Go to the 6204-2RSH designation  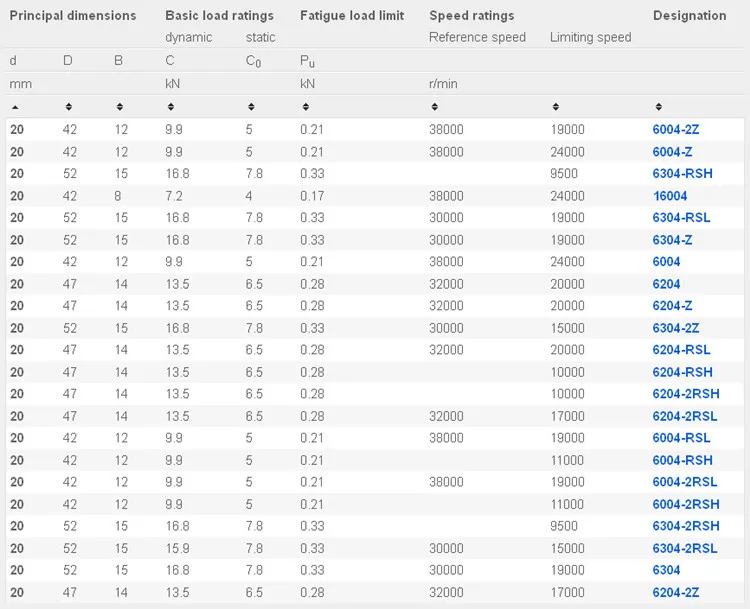685,394
